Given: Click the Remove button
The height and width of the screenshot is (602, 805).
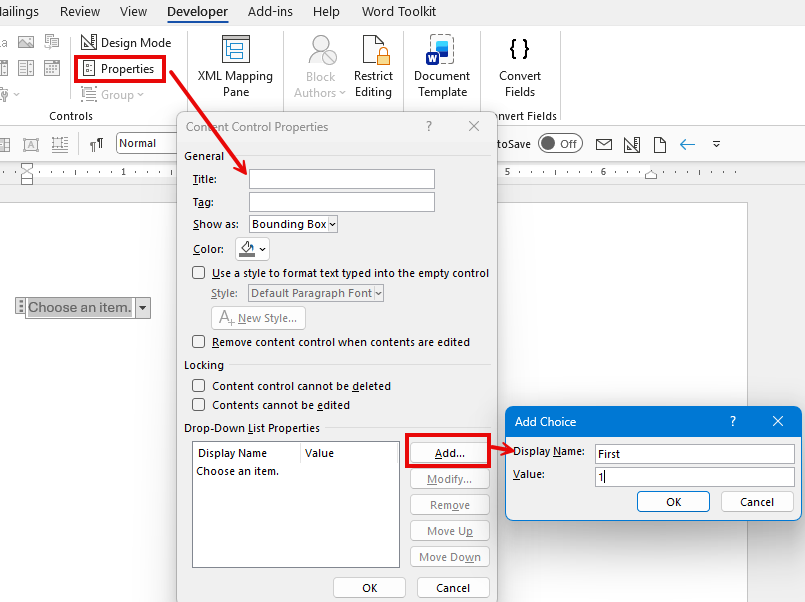Looking at the screenshot, I should pyautogui.click(x=449, y=505).
